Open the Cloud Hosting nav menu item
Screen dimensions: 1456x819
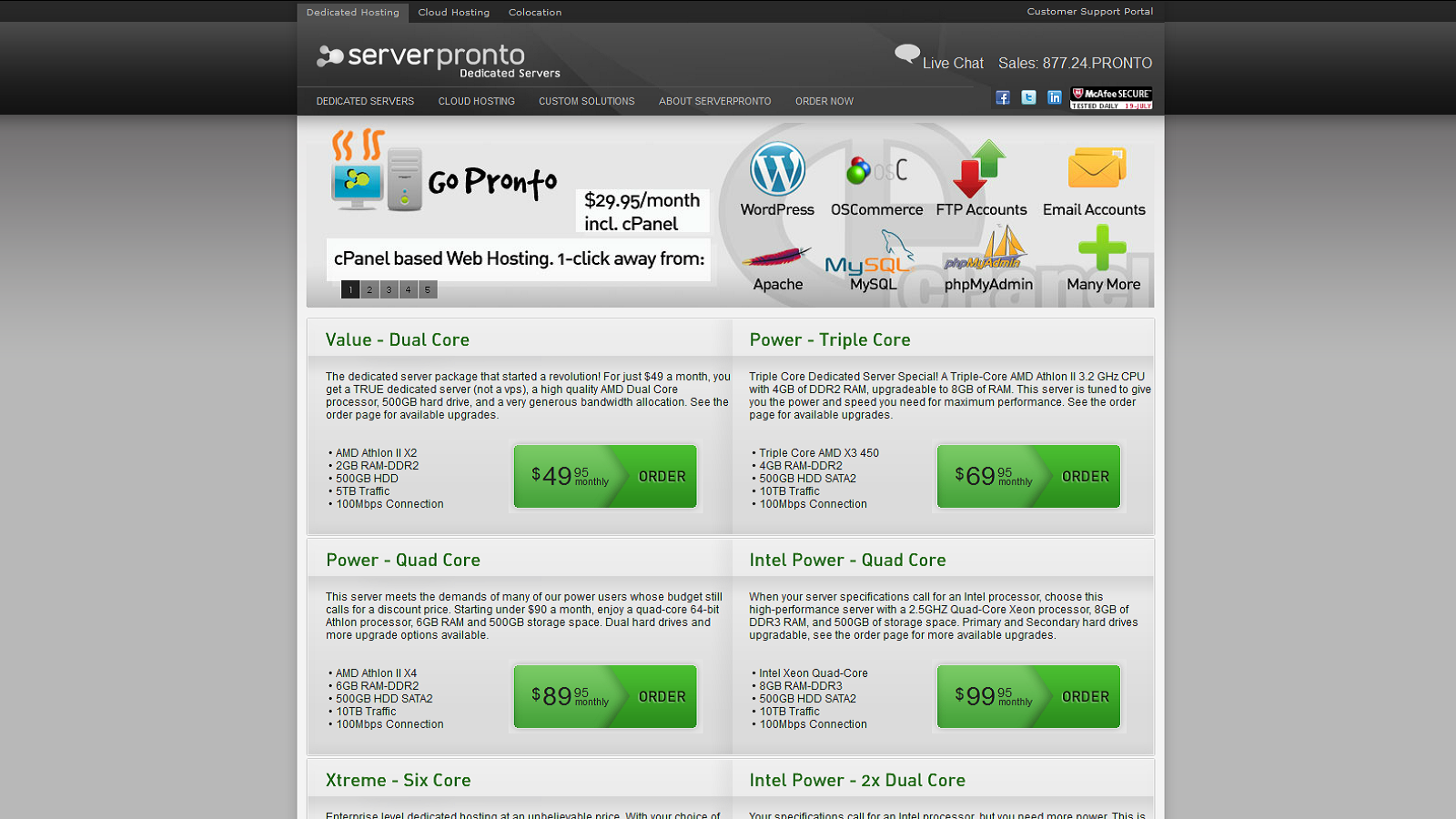(476, 101)
